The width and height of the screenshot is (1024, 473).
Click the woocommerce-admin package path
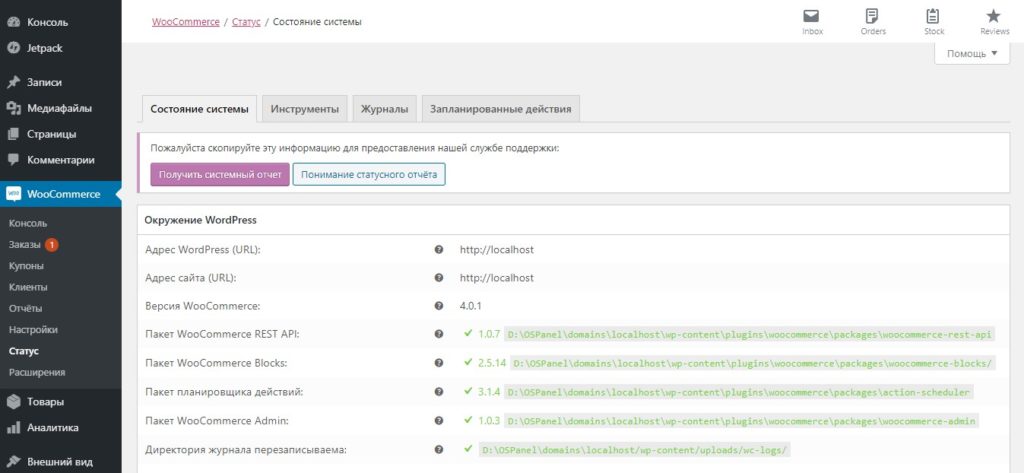tap(741, 421)
